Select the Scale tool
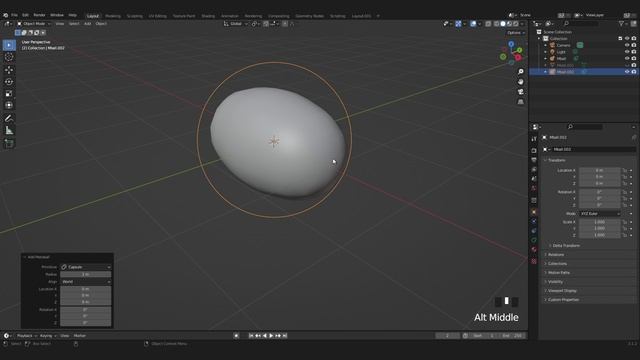Viewport: 640px width, 360px height. (9, 93)
